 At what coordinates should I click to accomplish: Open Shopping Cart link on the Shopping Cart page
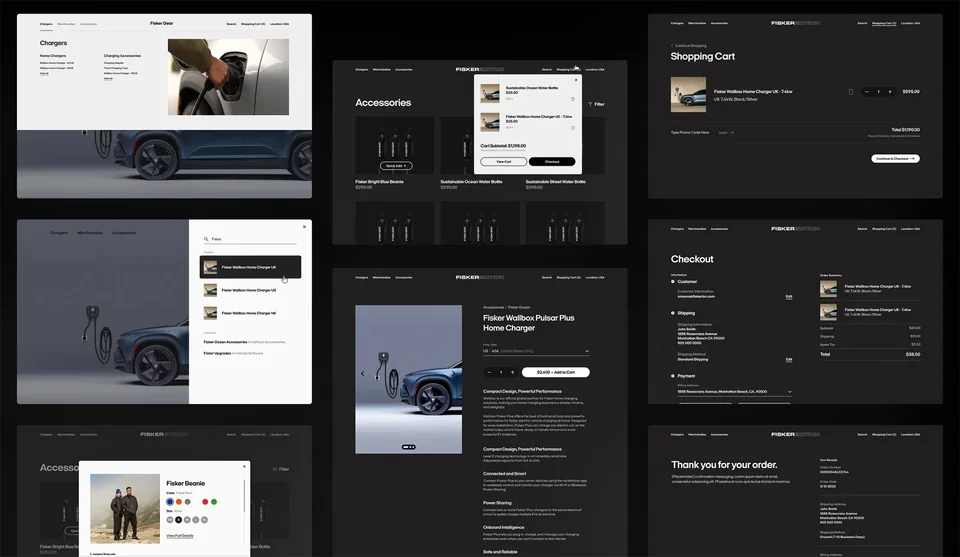click(x=884, y=23)
